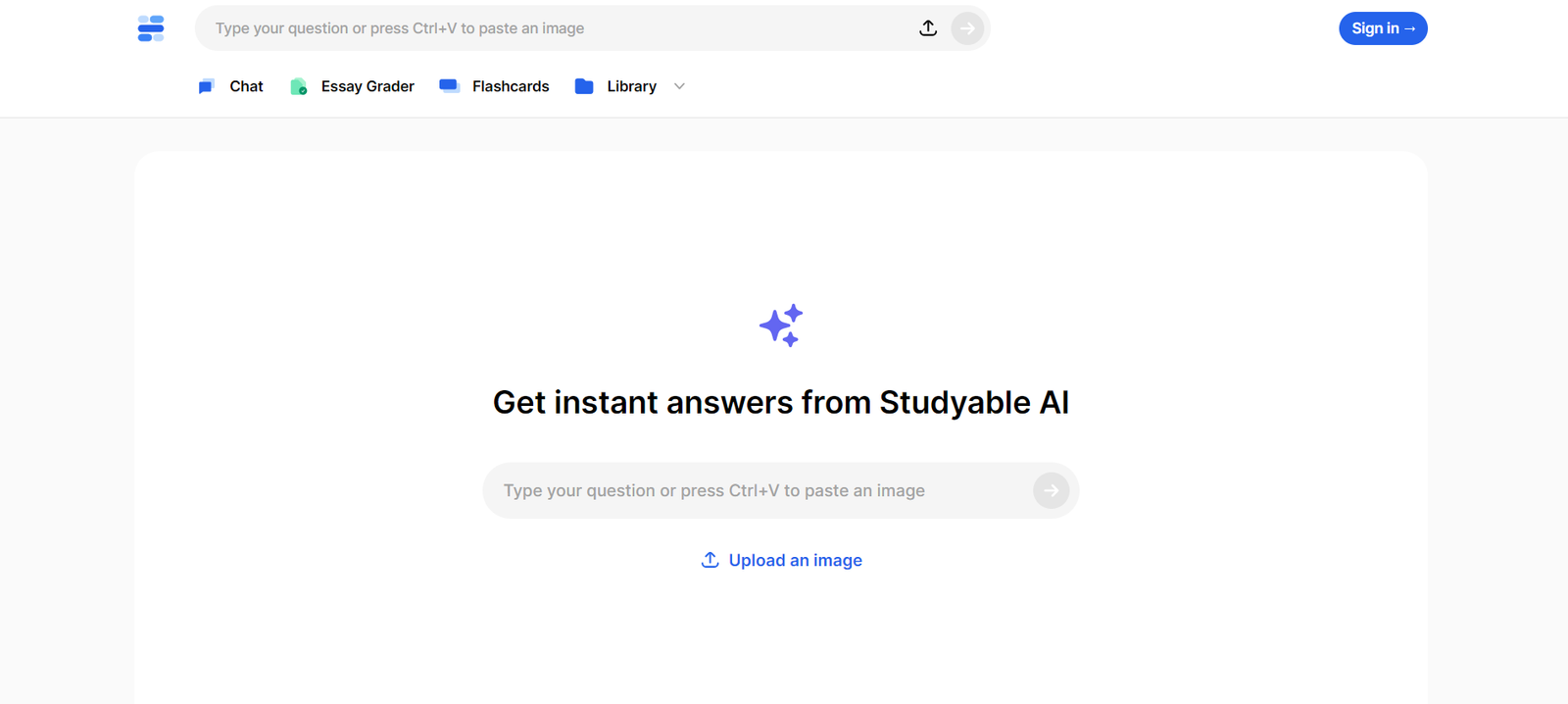Go to the Essay Grader text label
Viewport: 1568px width, 704px height.
click(x=367, y=86)
